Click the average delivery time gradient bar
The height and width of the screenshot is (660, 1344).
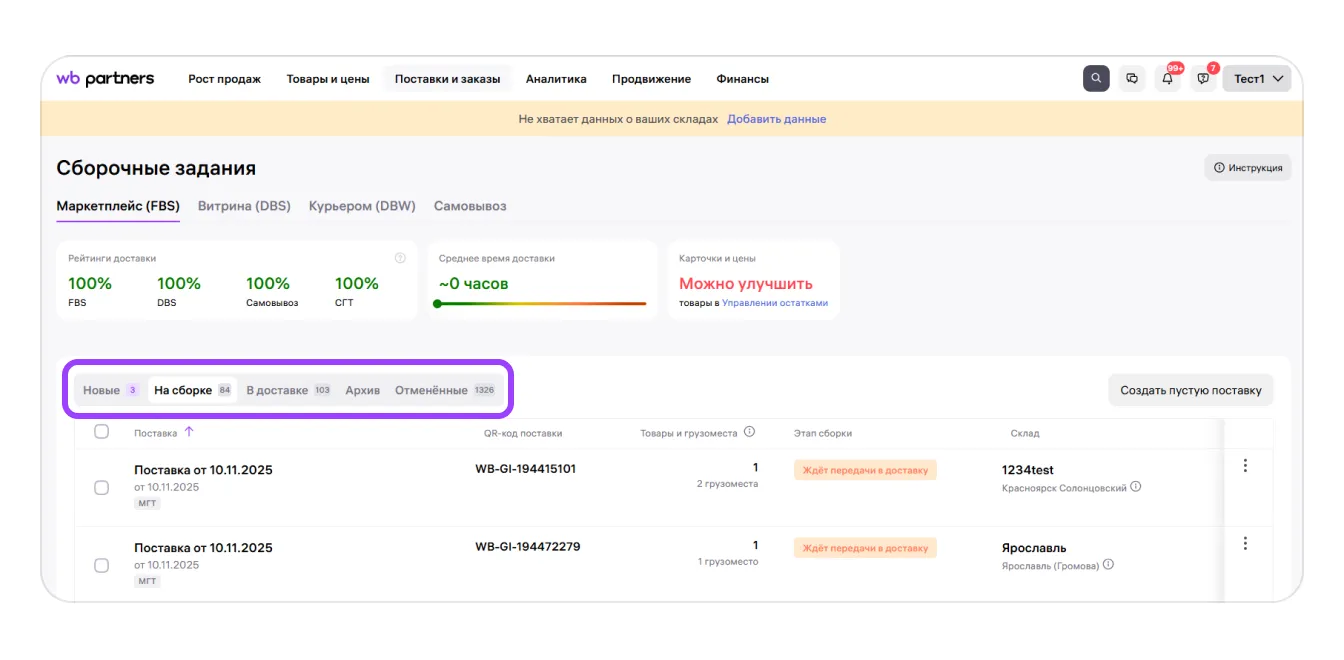542,303
